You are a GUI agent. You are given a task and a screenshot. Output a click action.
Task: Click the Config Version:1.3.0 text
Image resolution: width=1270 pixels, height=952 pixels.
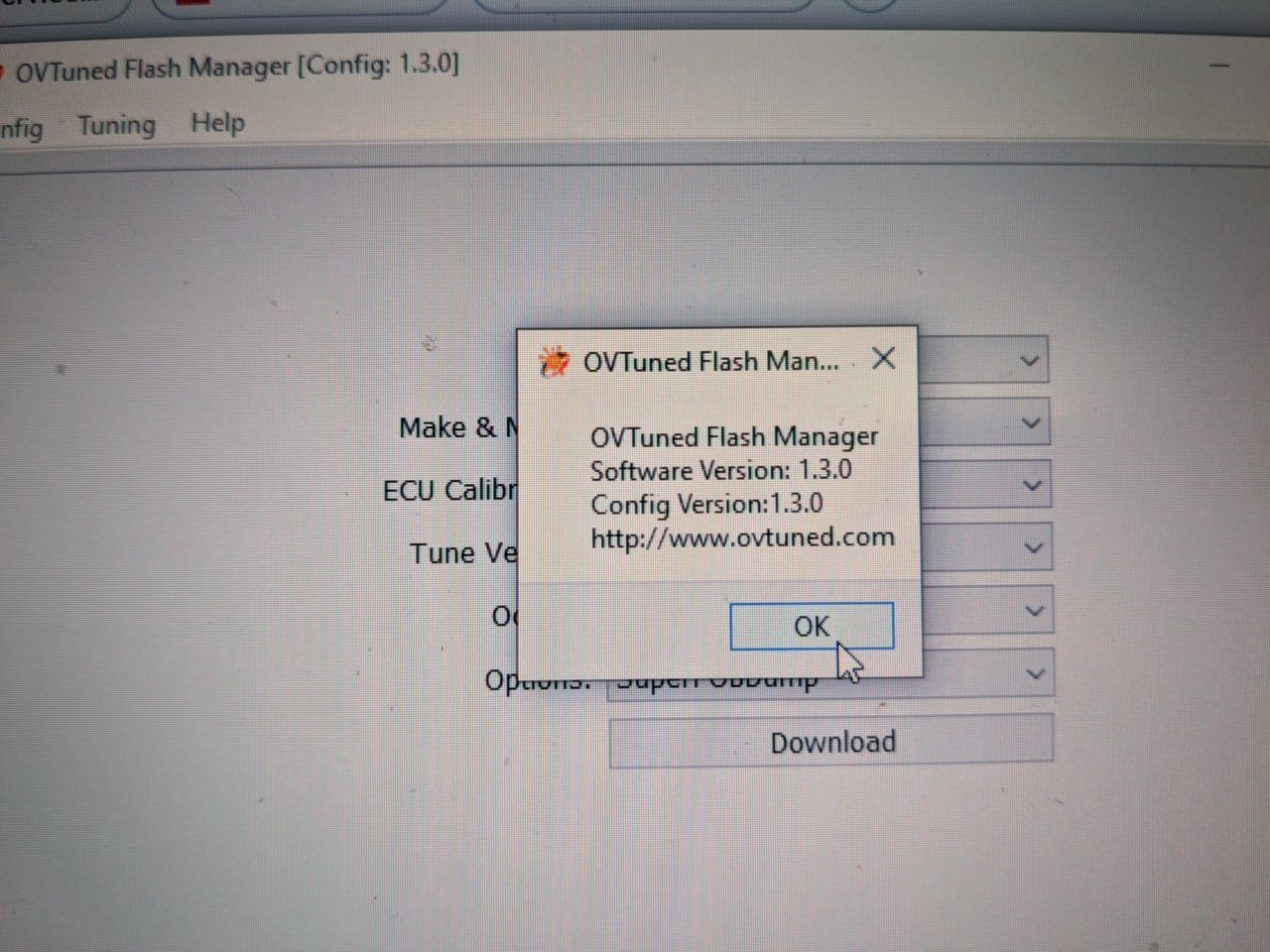pyautogui.click(x=706, y=504)
